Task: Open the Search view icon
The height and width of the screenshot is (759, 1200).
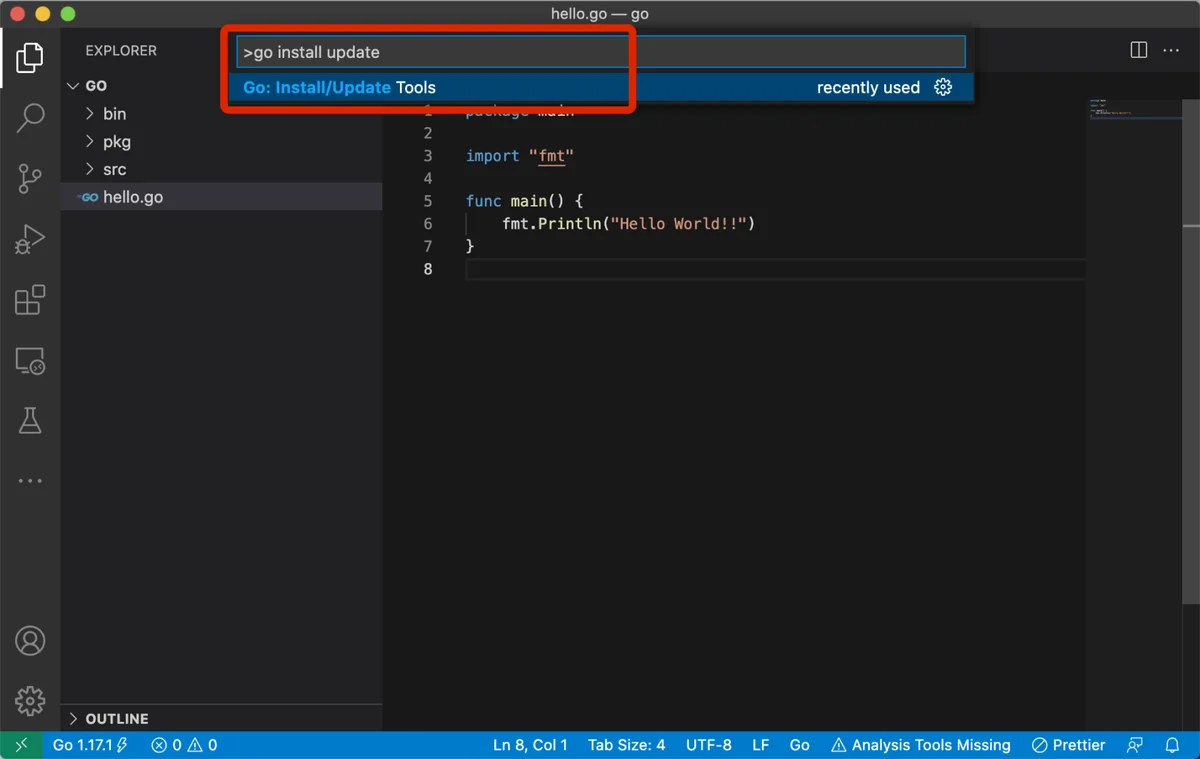Action: point(30,118)
